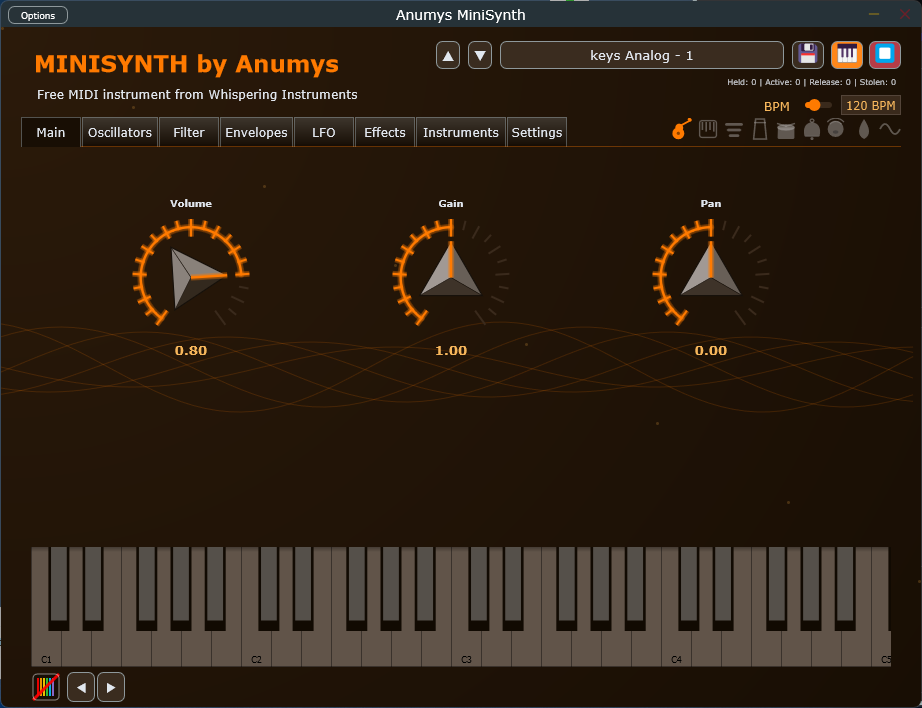Open the Envelopes tab
The image size is (922, 708).
click(x=256, y=132)
